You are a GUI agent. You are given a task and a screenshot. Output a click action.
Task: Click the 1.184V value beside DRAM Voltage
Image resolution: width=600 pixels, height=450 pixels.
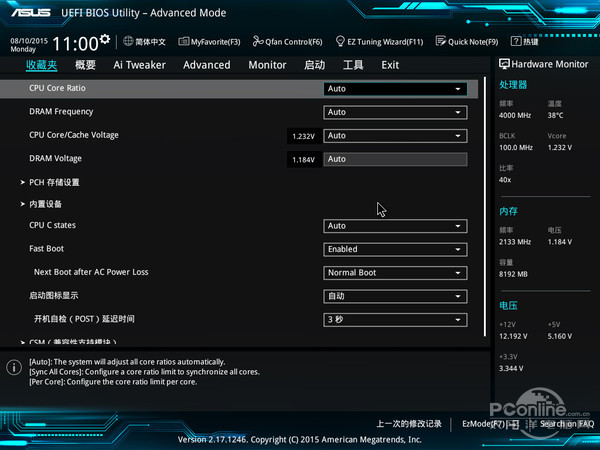[x=303, y=160]
